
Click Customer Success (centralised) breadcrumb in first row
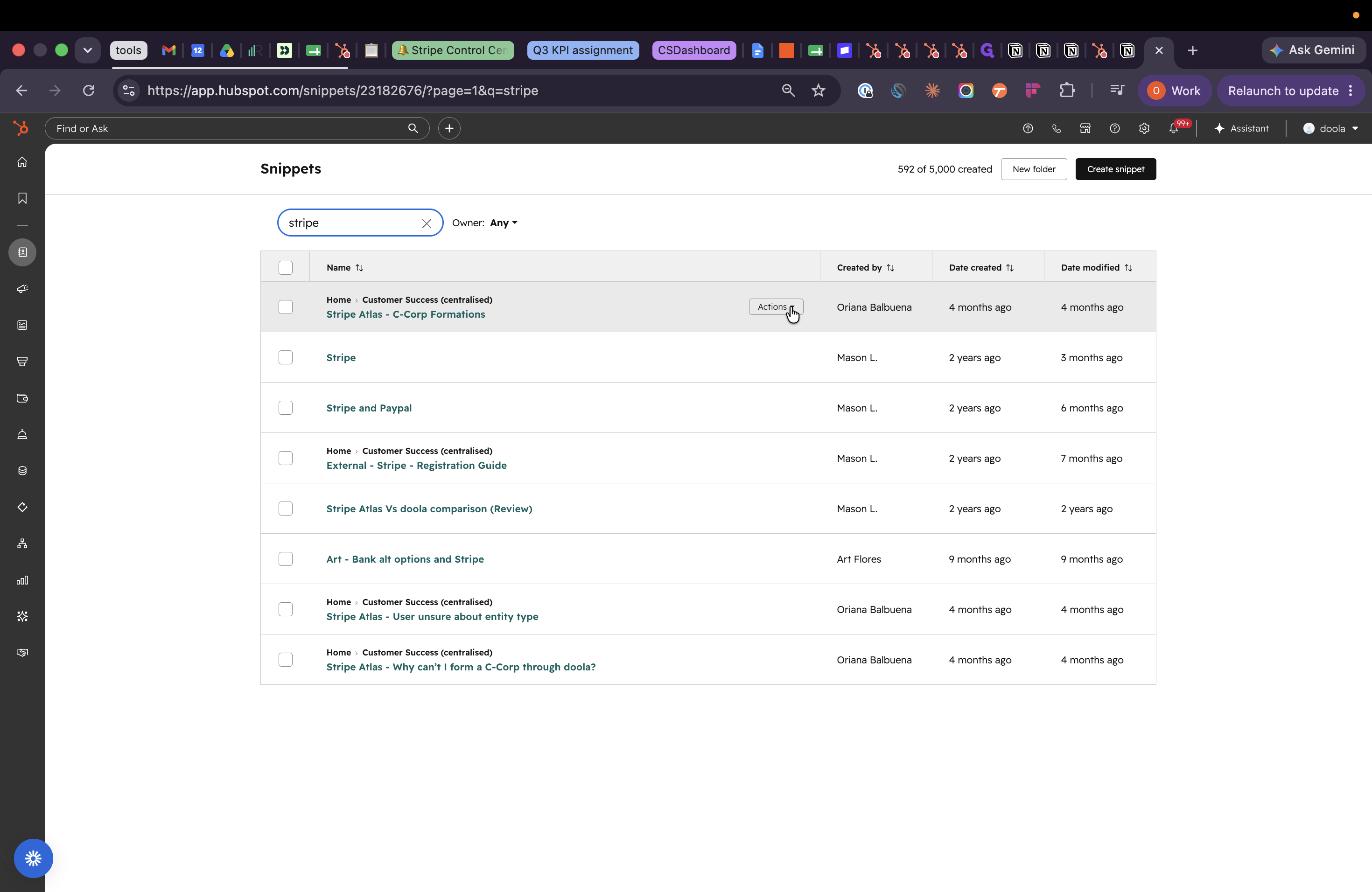pyautogui.click(x=427, y=300)
